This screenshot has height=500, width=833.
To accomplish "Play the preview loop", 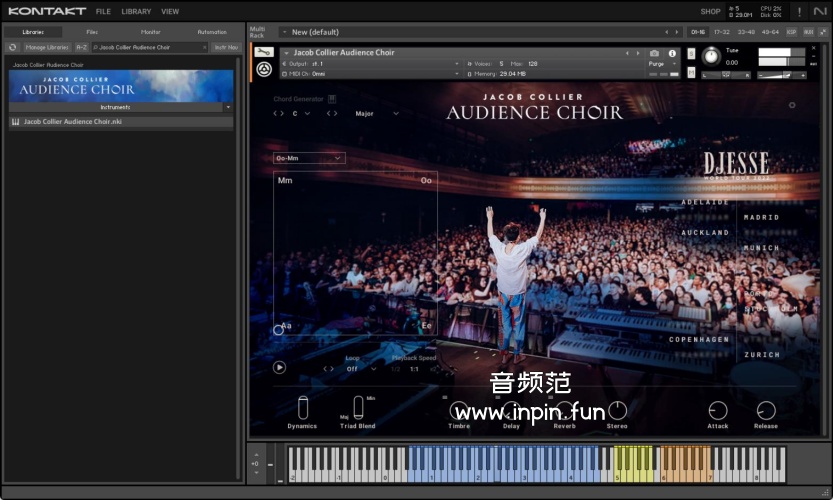I will (x=279, y=367).
